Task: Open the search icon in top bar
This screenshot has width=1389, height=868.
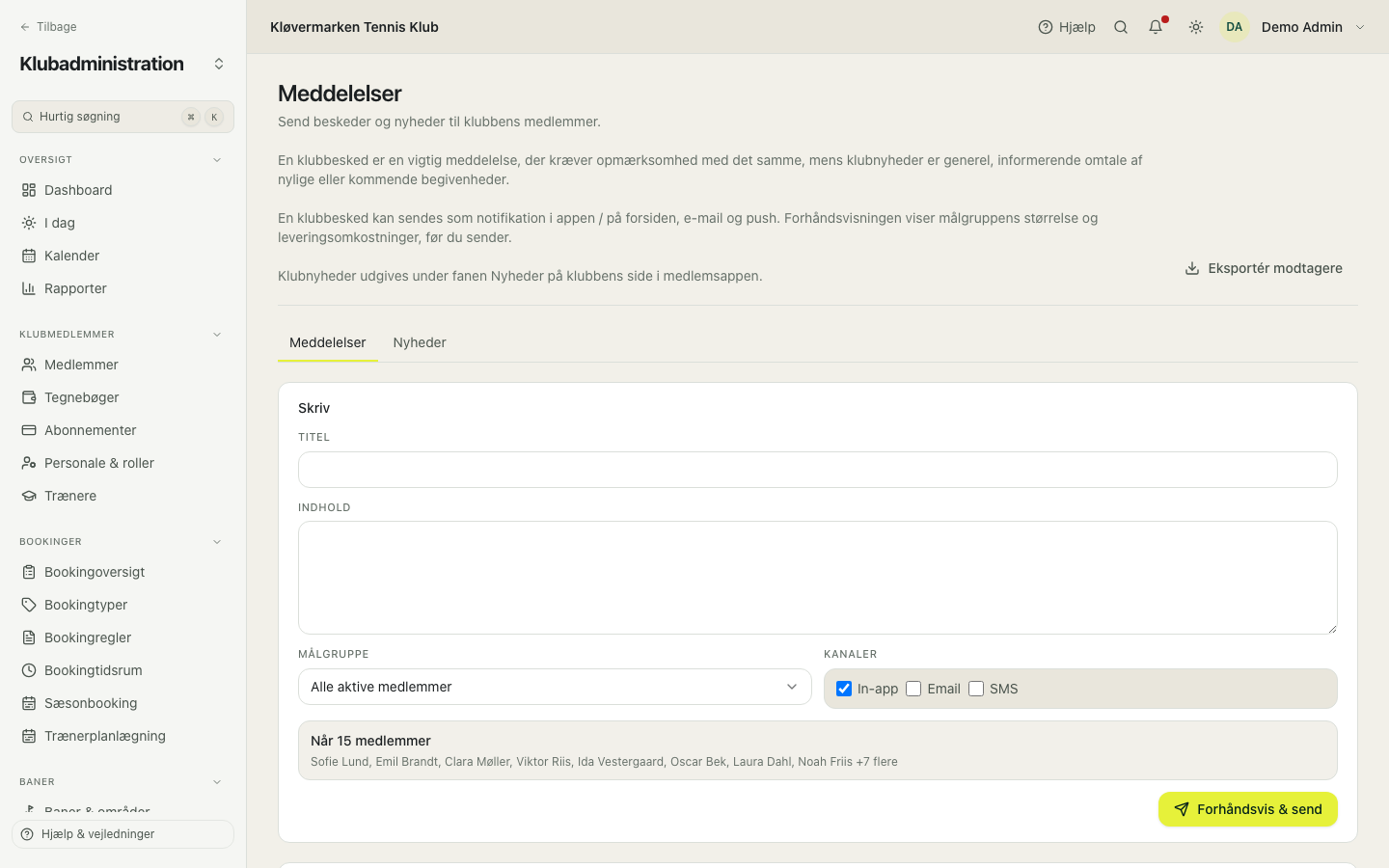Action: 1121,27
